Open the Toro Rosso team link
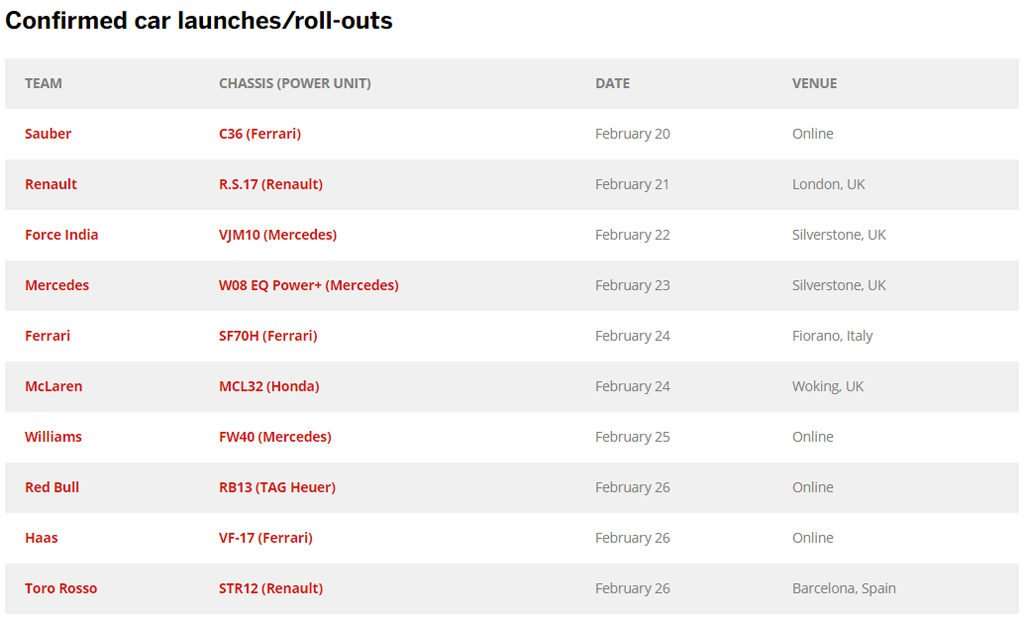 (61, 588)
